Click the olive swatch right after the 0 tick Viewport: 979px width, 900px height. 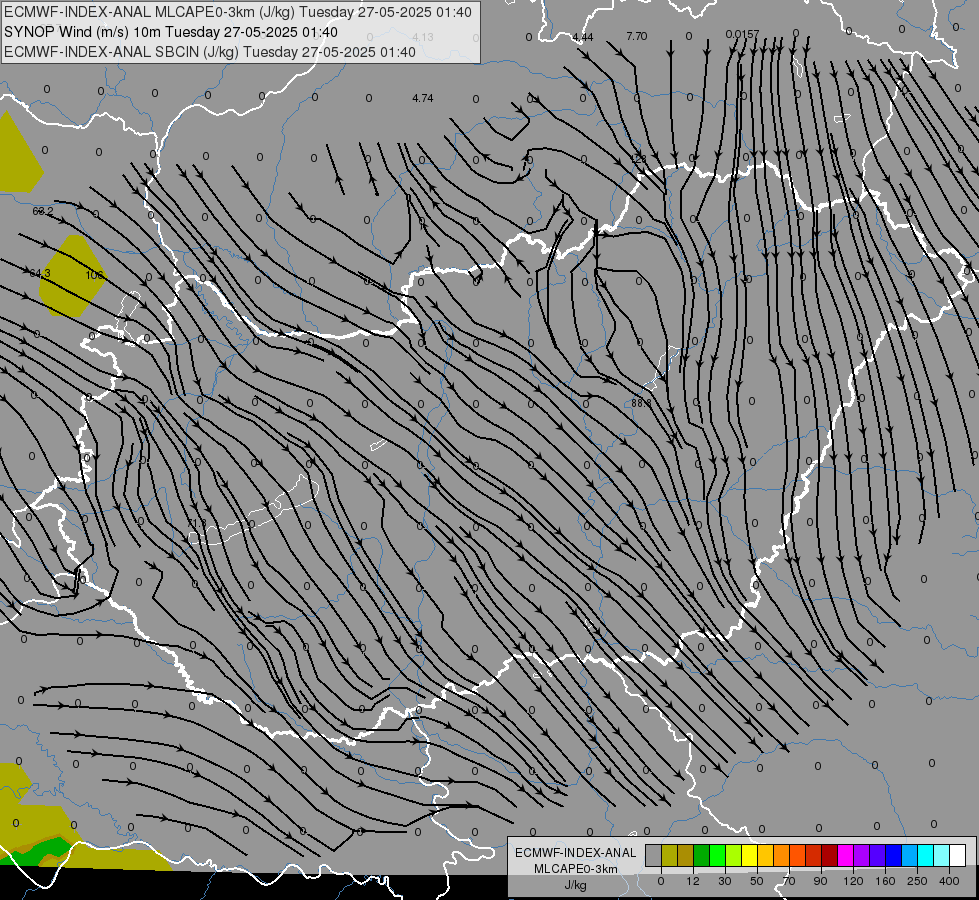tap(669, 855)
